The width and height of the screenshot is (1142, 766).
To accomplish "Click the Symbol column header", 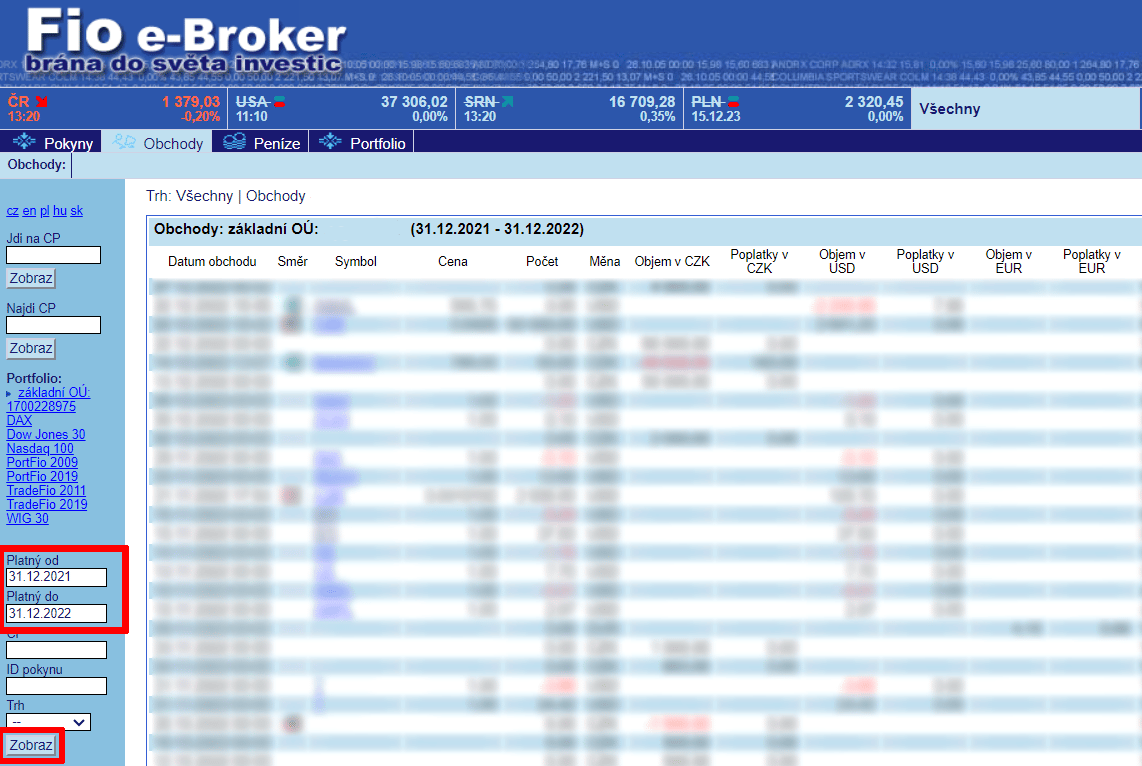I will (x=355, y=261).
